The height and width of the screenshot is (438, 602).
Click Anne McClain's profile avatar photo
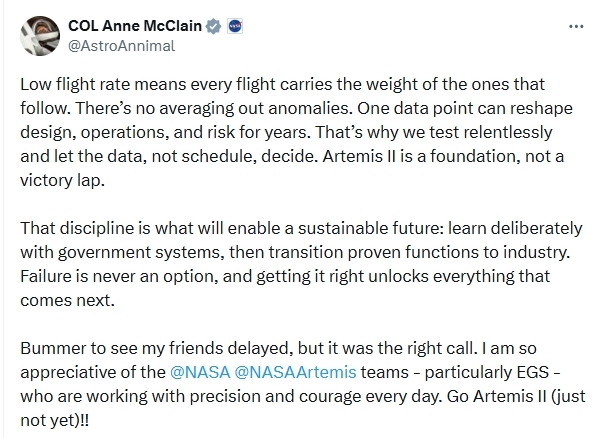click(41, 34)
